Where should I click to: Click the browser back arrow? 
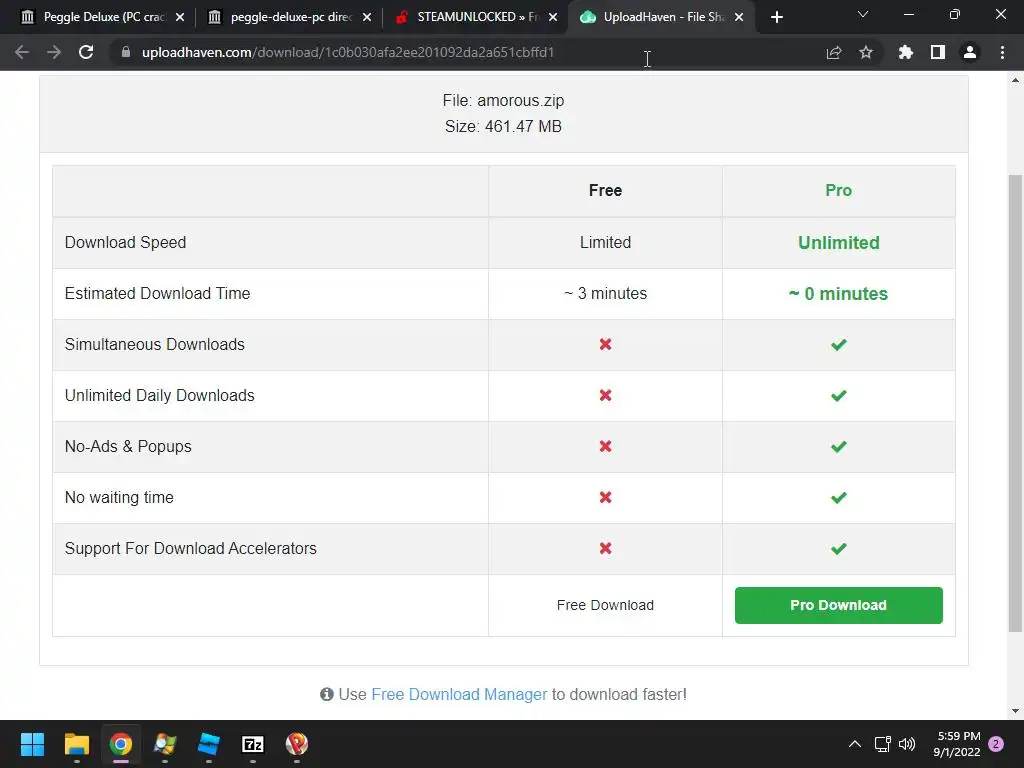(22, 52)
